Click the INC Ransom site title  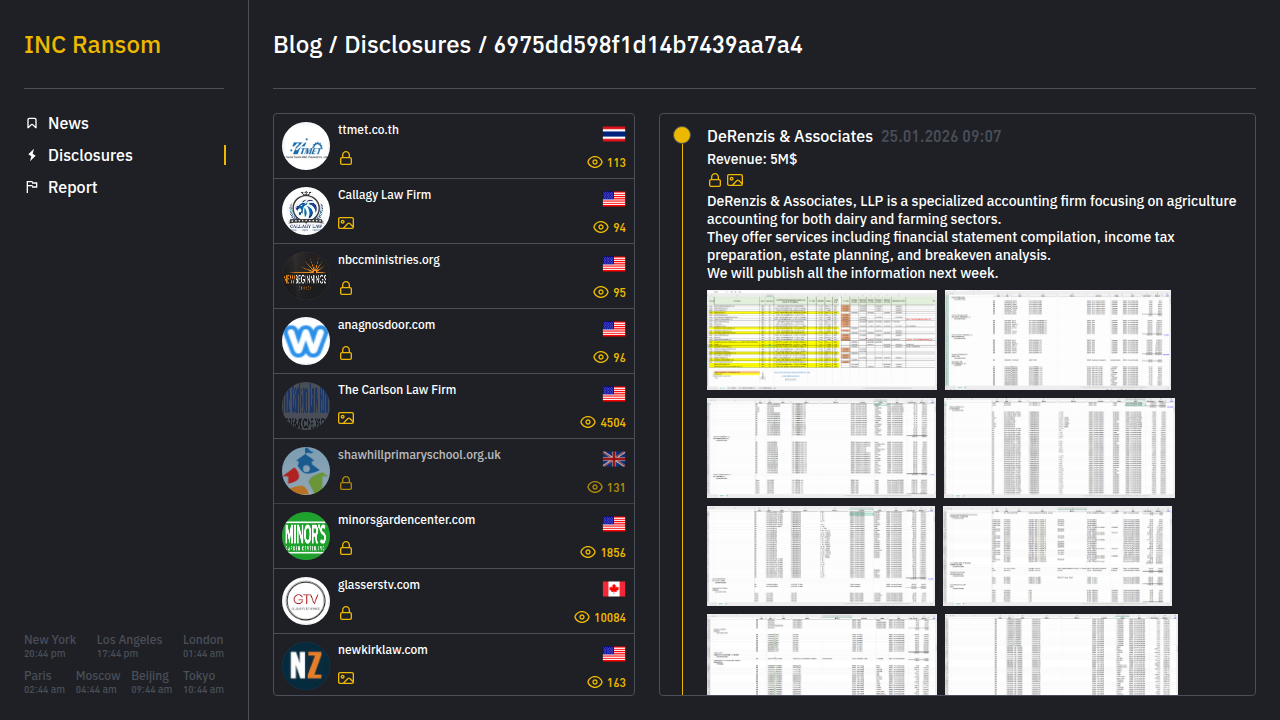tap(92, 45)
